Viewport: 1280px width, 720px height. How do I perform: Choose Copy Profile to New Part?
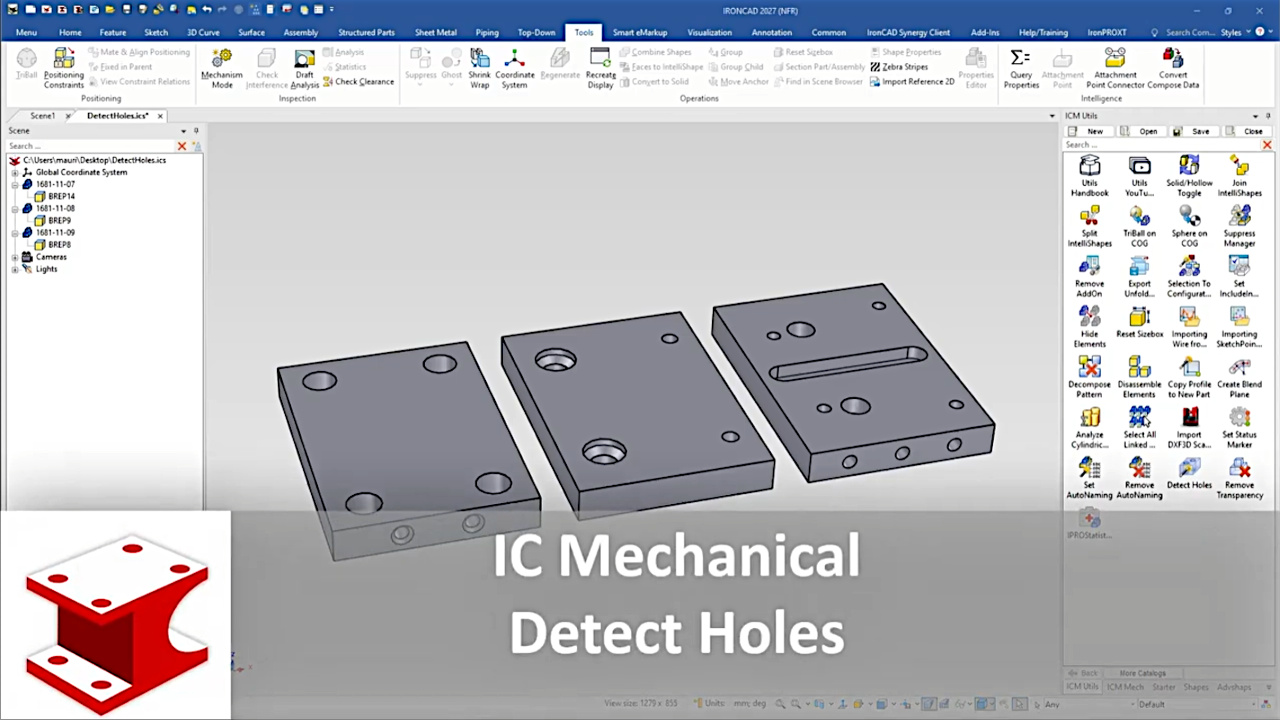coord(1189,377)
